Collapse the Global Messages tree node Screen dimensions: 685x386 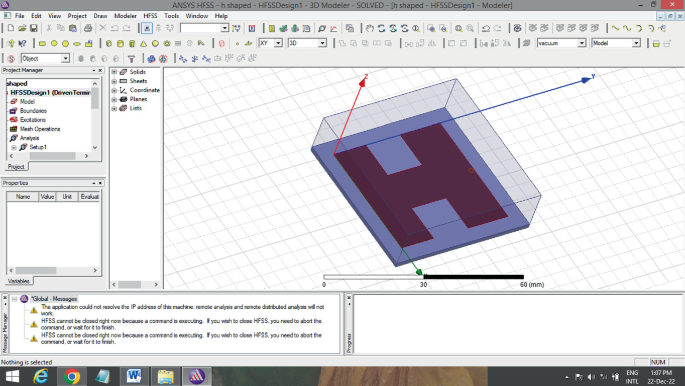[14, 299]
